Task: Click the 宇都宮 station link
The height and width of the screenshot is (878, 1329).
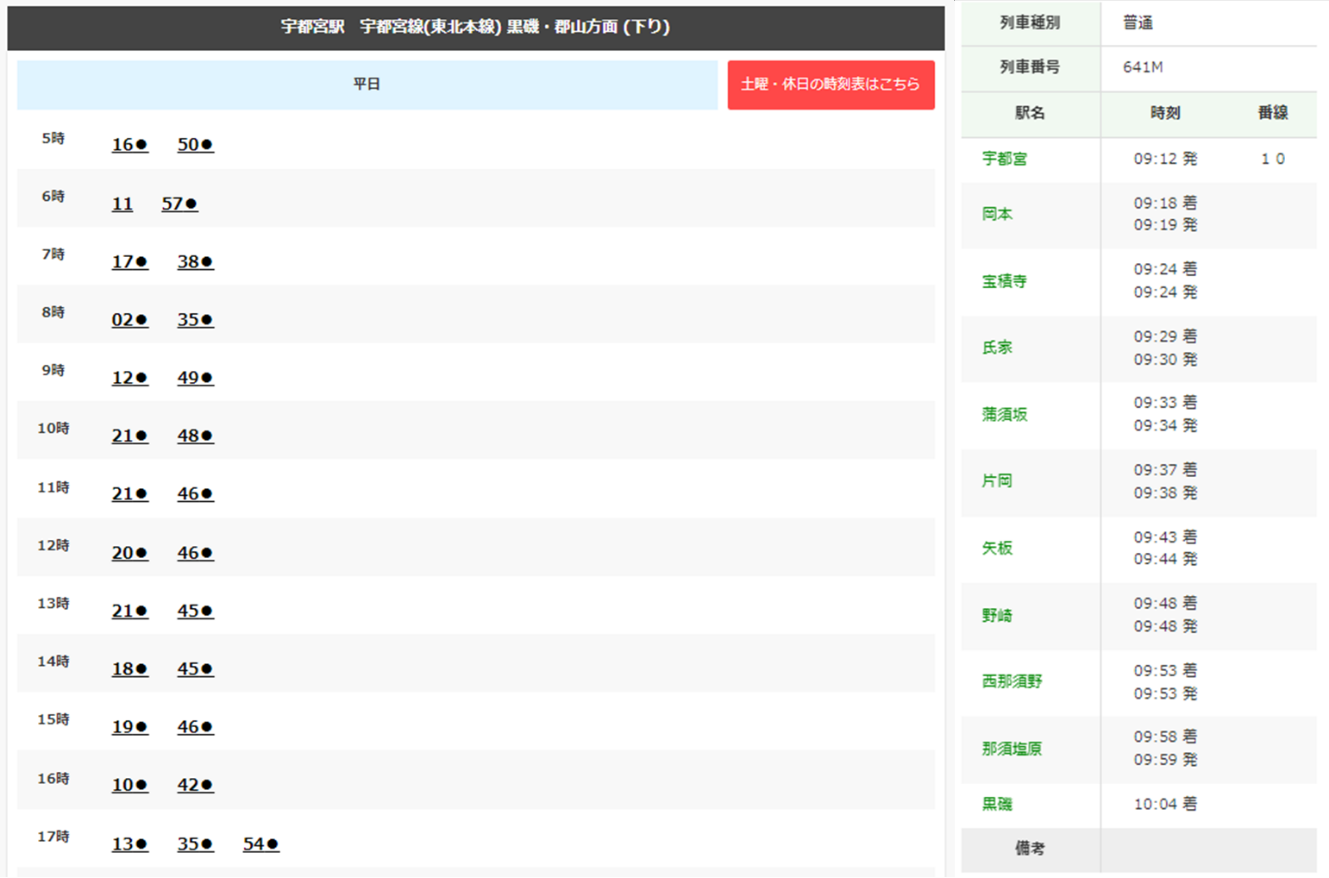Action: tap(1004, 159)
